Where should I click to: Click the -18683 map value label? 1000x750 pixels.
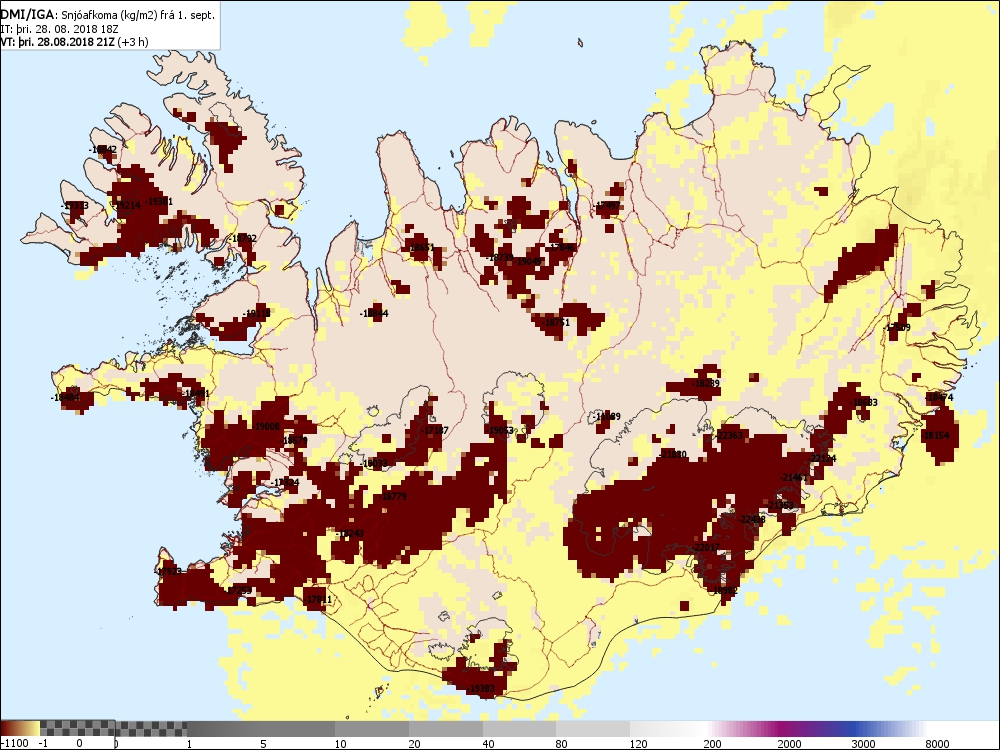coord(864,402)
